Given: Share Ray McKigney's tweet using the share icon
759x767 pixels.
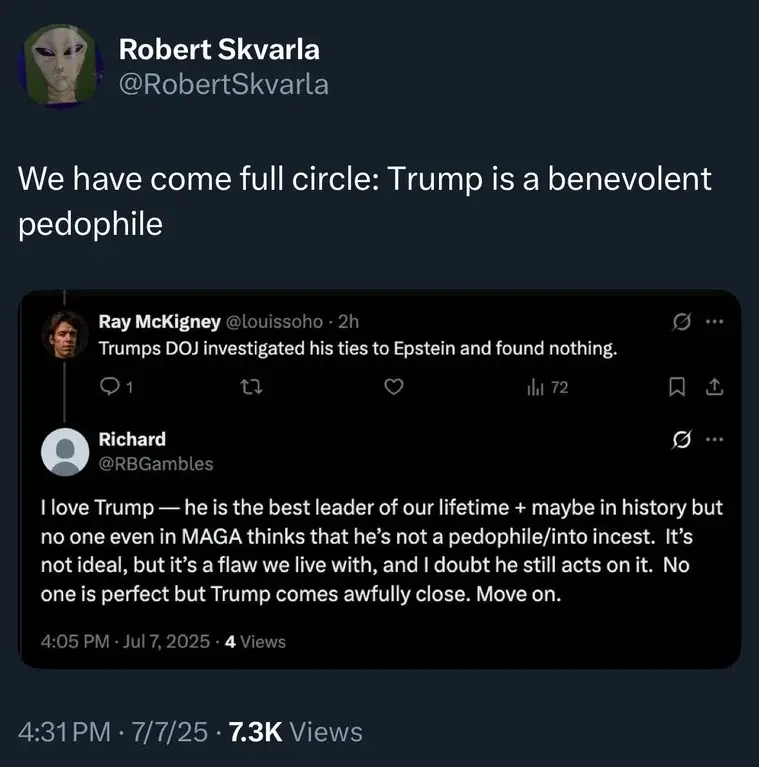Looking at the screenshot, I should click(714, 389).
